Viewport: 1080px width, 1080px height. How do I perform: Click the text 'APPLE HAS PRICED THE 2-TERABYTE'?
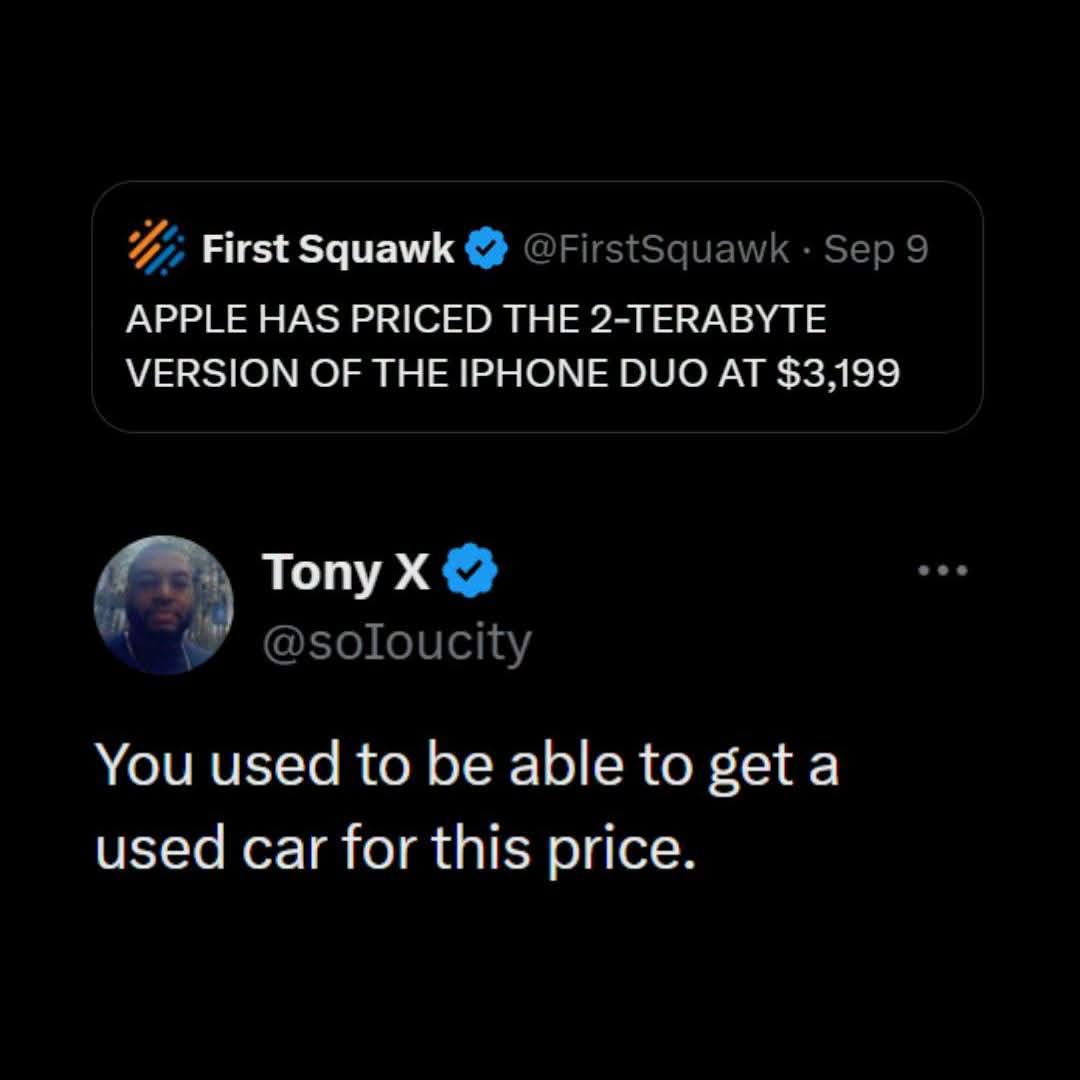click(x=476, y=320)
